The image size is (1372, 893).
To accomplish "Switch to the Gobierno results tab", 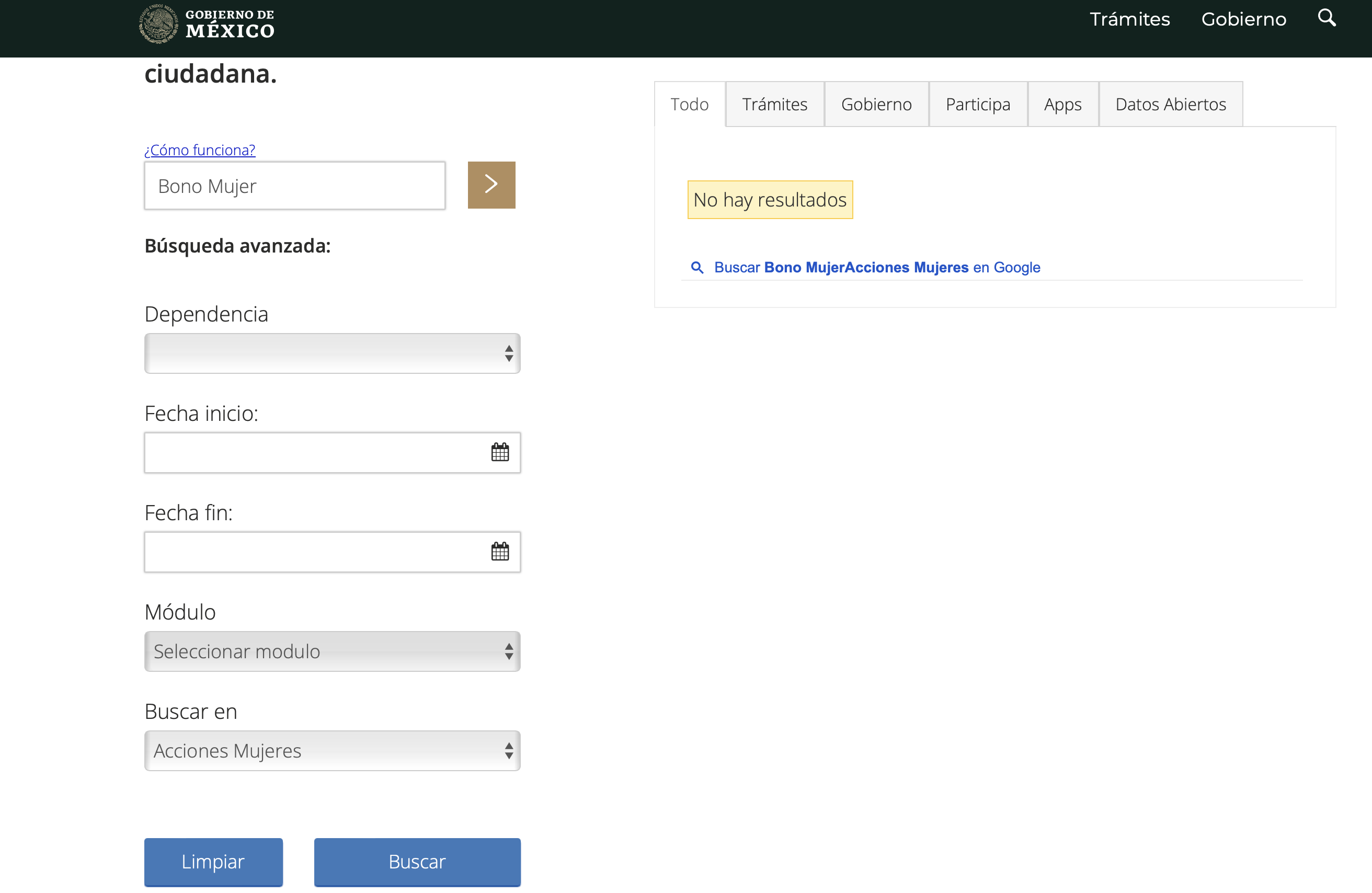I will [x=876, y=105].
